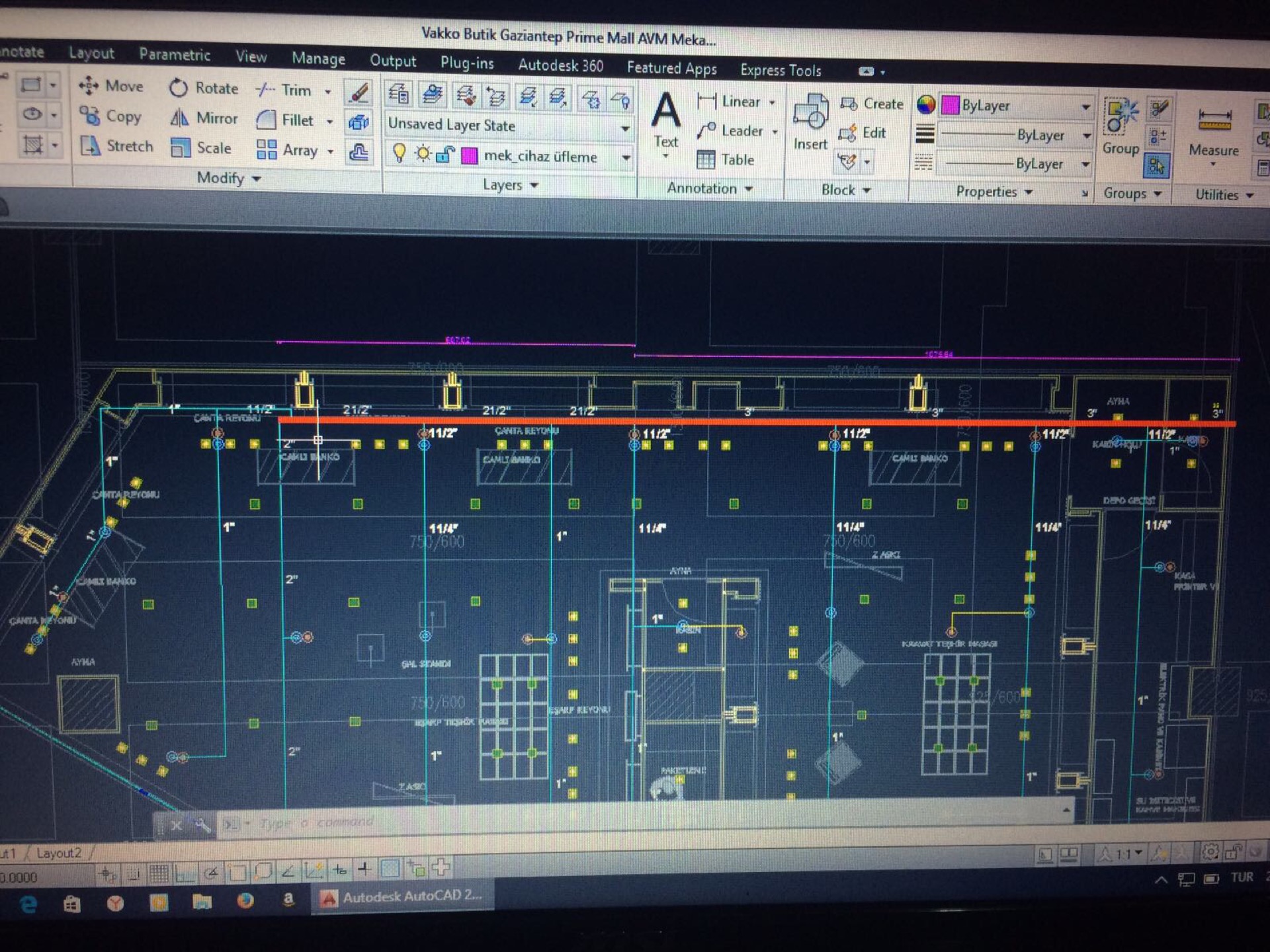Screen dimensions: 1270x952
Task: Expand the Properties panel
Action: point(994,192)
